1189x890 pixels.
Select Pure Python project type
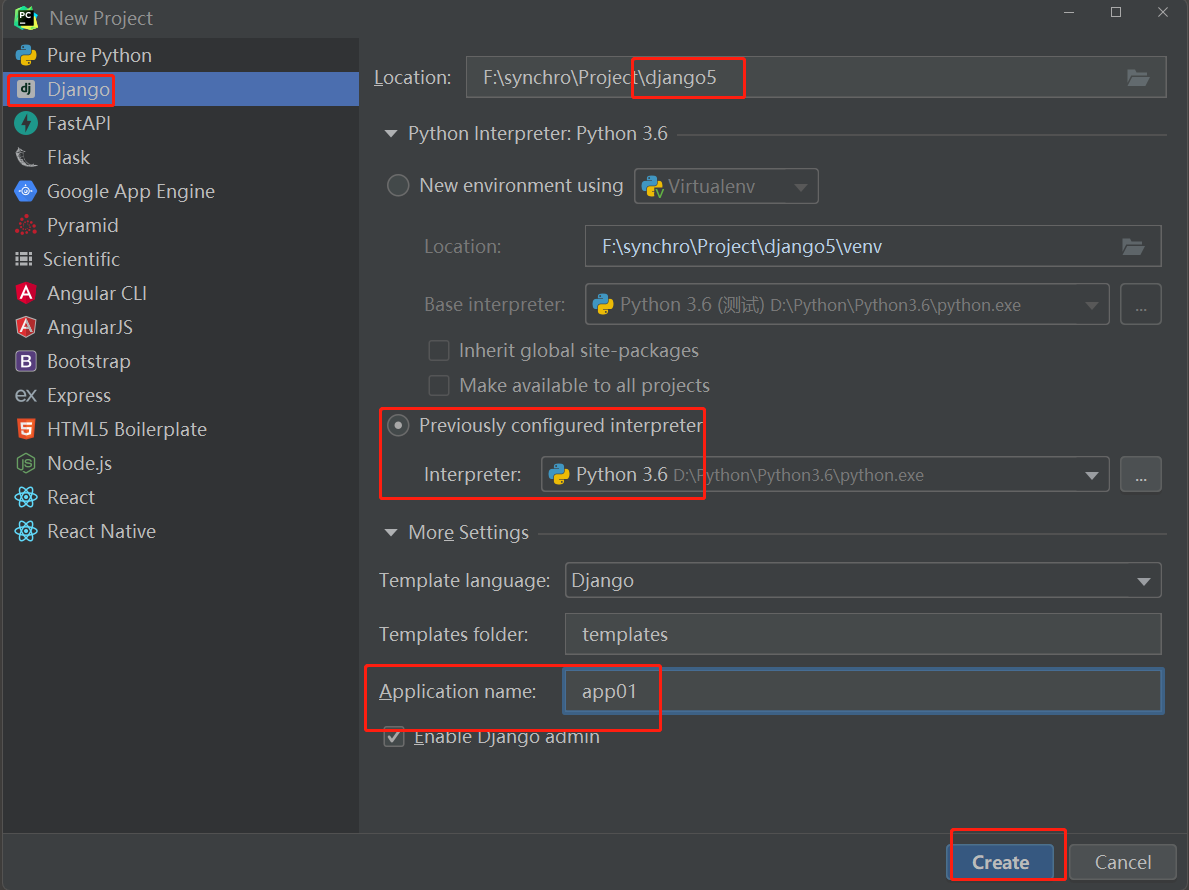tap(180, 55)
